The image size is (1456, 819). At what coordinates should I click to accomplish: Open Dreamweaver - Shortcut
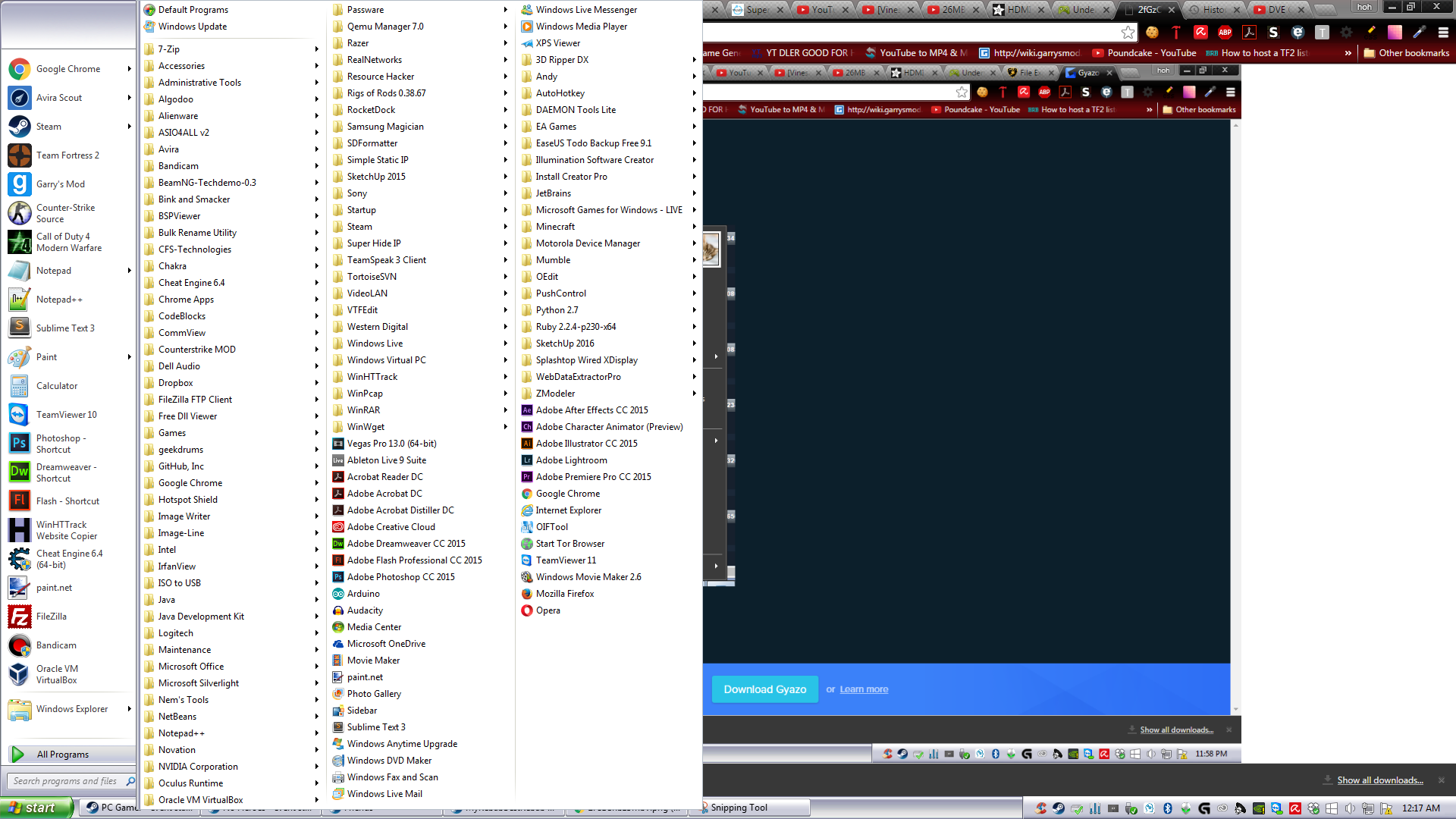pos(67,472)
